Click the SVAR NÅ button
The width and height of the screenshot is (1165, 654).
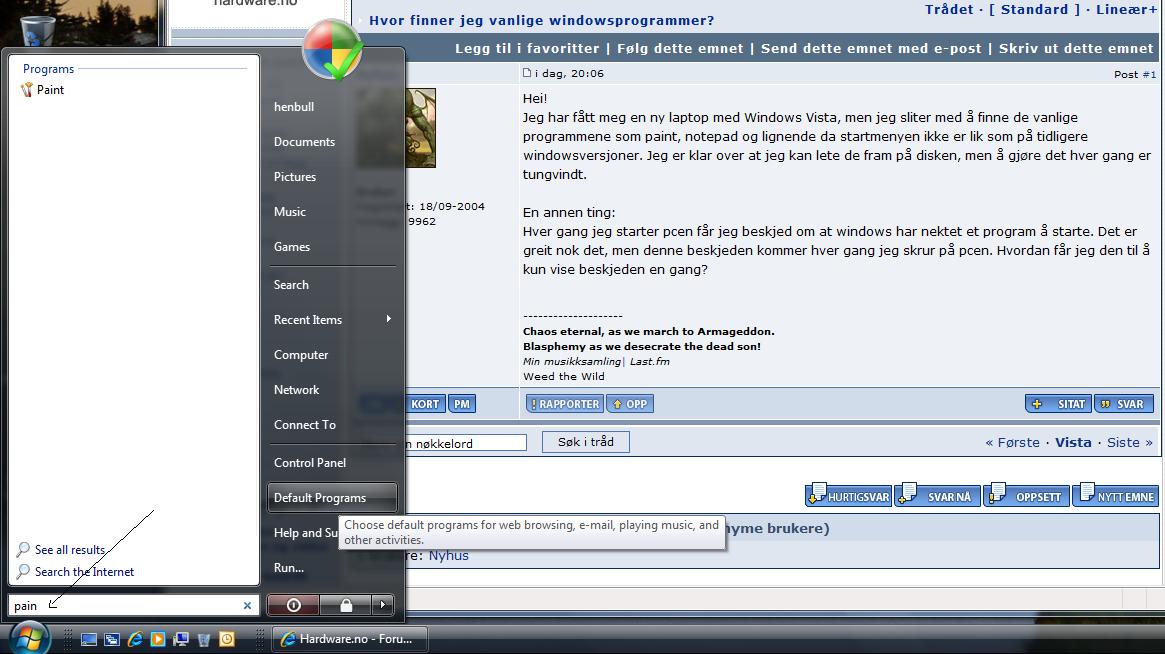click(x=937, y=495)
